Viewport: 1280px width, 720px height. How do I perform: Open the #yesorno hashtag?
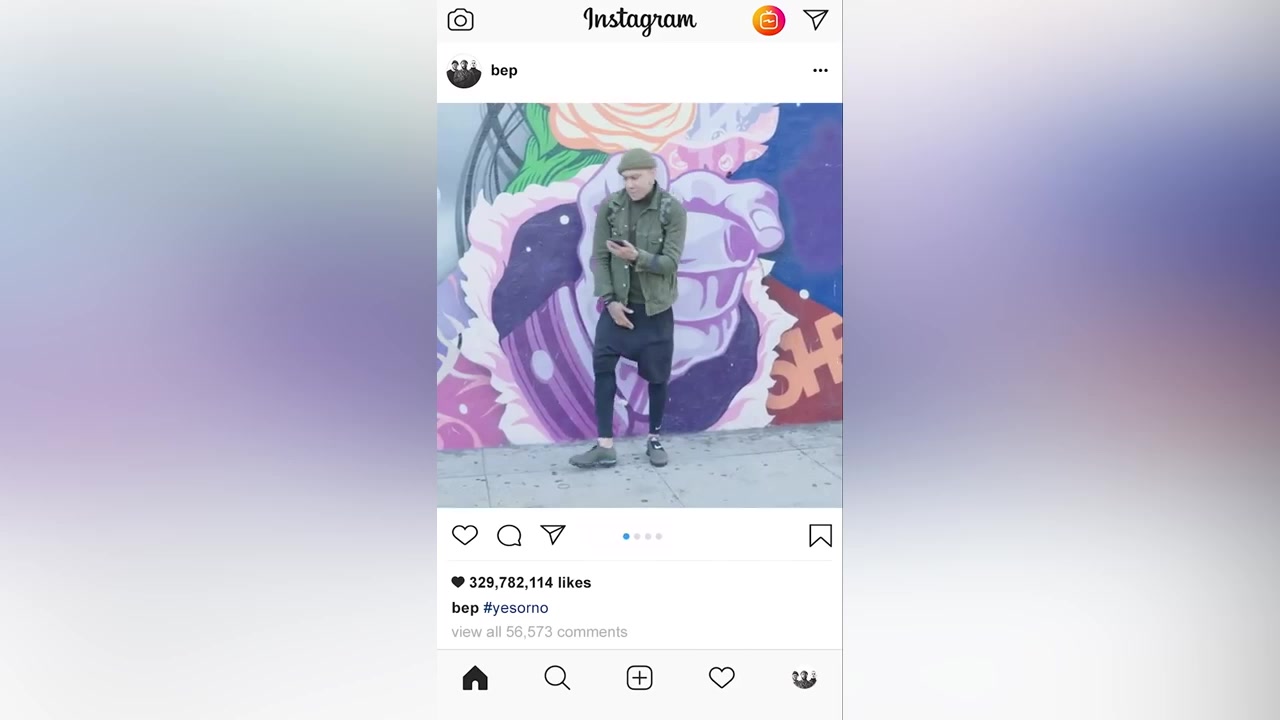516,608
